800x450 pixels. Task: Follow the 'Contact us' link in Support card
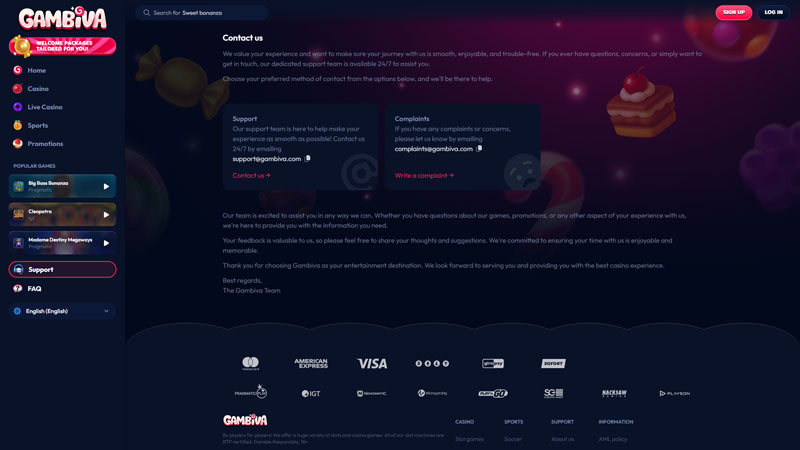251,175
